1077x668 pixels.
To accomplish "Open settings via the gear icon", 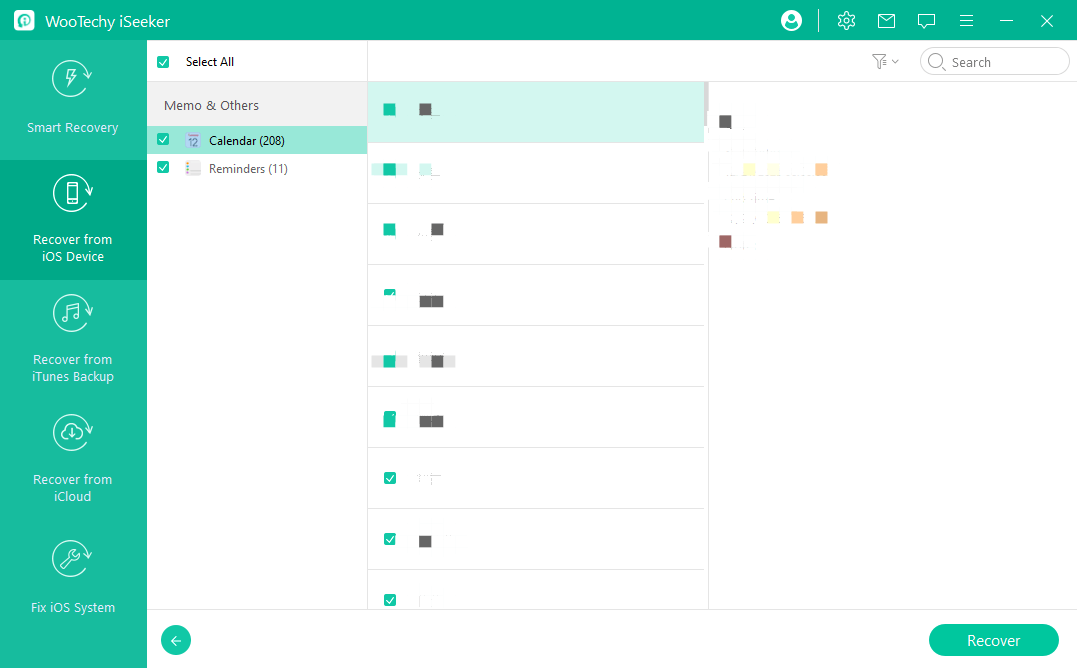I will 846,20.
